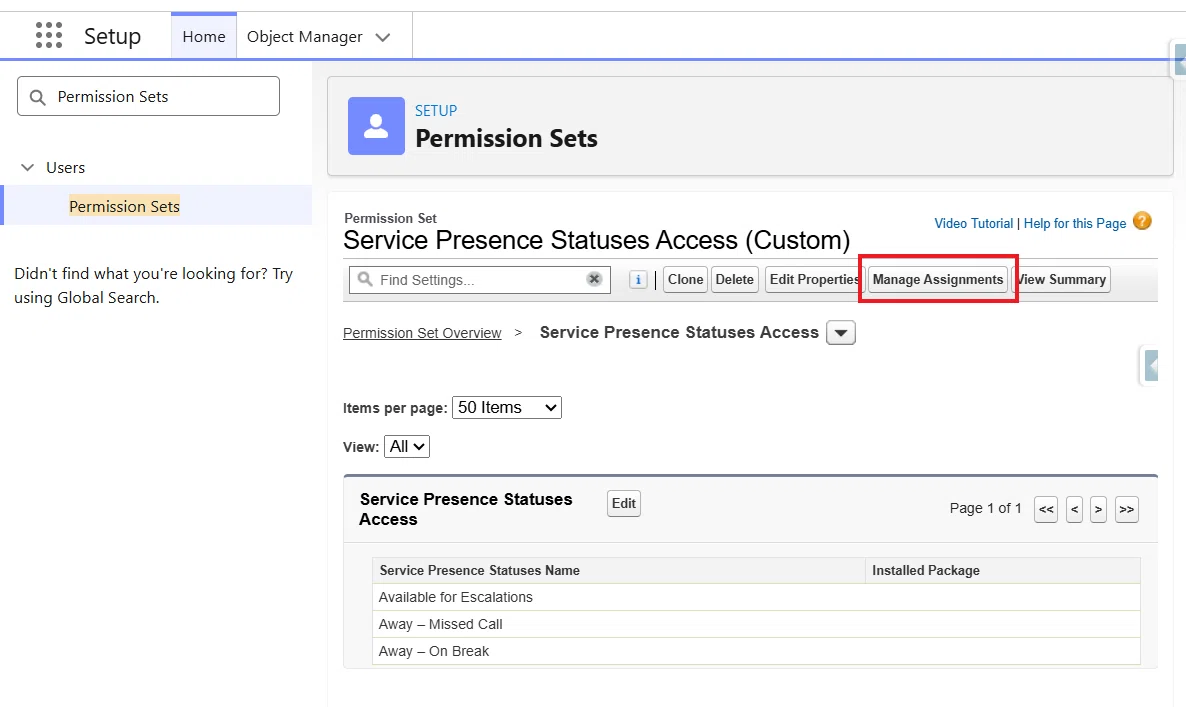
Task: Open the Object Manager tab dropdown chevron
Action: point(383,37)
